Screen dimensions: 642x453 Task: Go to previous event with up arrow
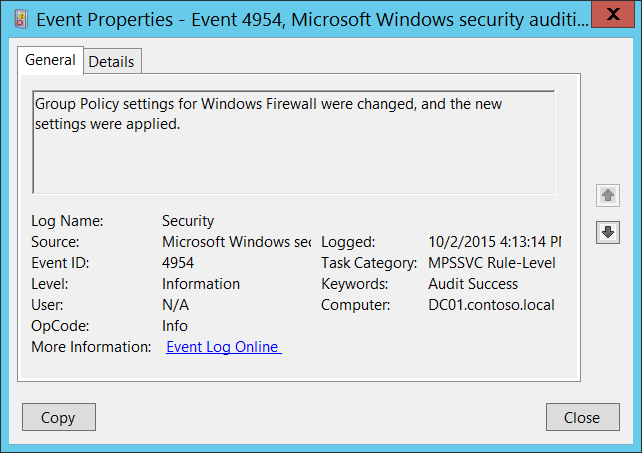(x=607, y=195)
